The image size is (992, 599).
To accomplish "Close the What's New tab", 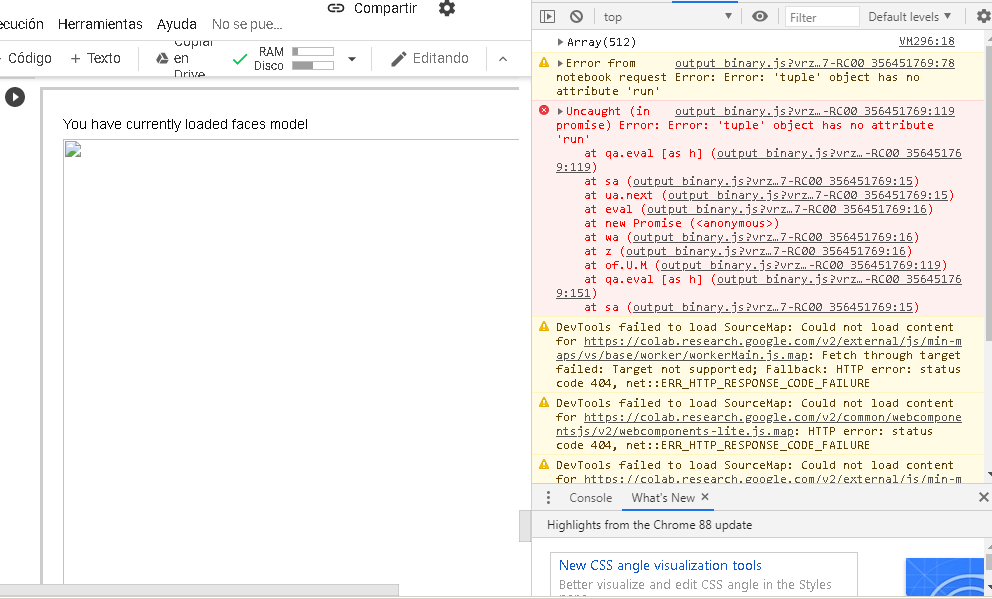I will point(705,498).
